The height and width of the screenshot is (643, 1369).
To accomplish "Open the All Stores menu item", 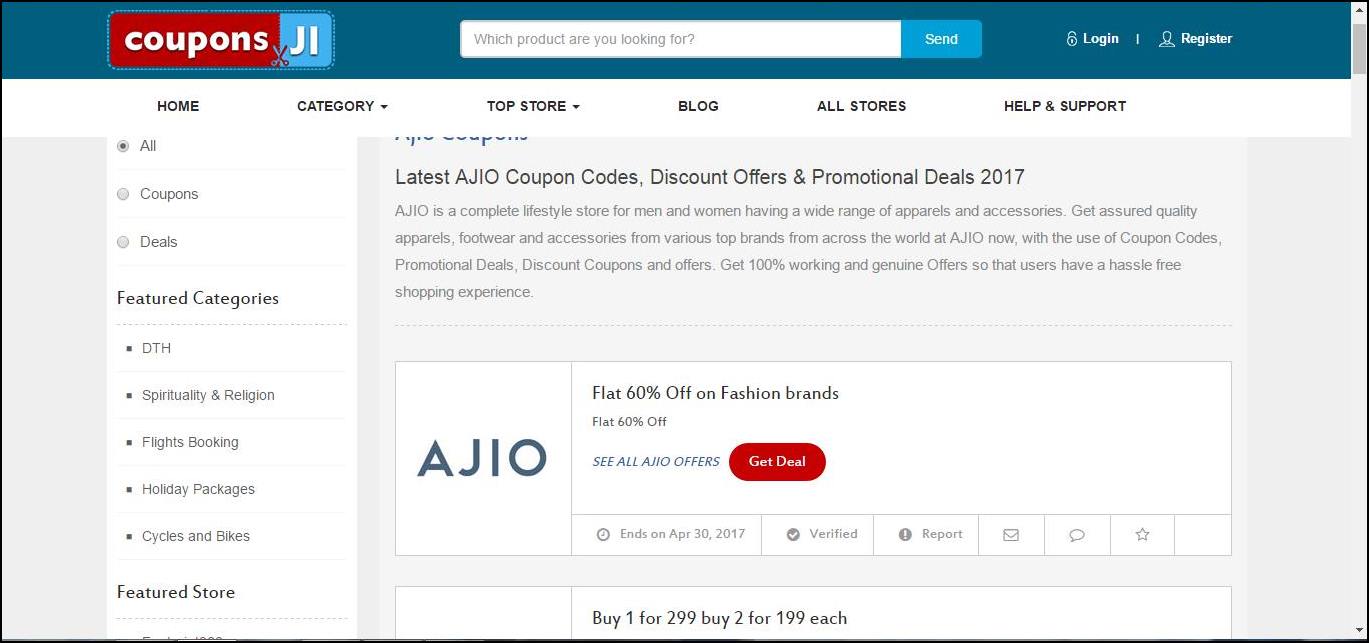I will [862, 106].
